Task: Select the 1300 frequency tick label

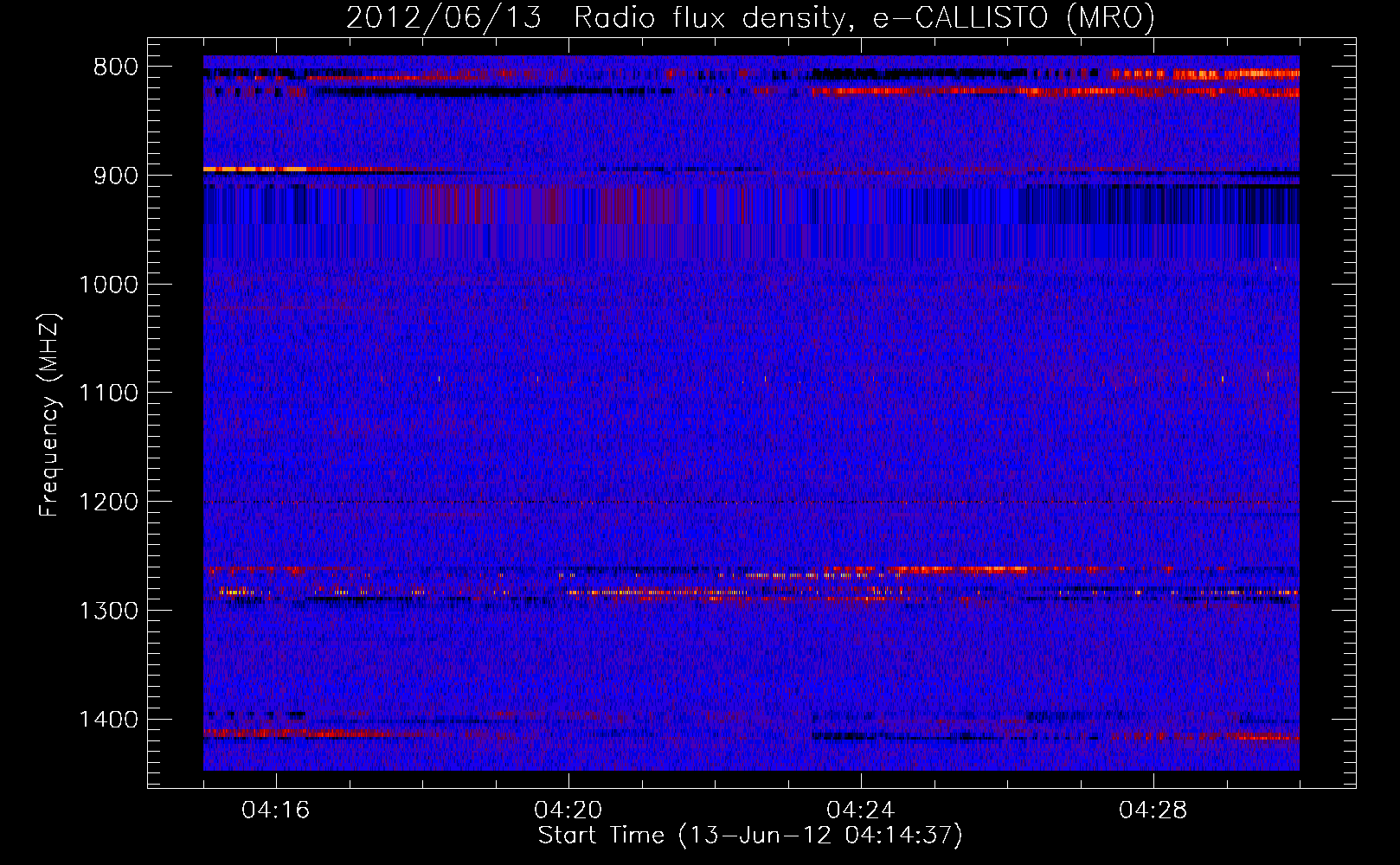Action: (x=109, y=611)
